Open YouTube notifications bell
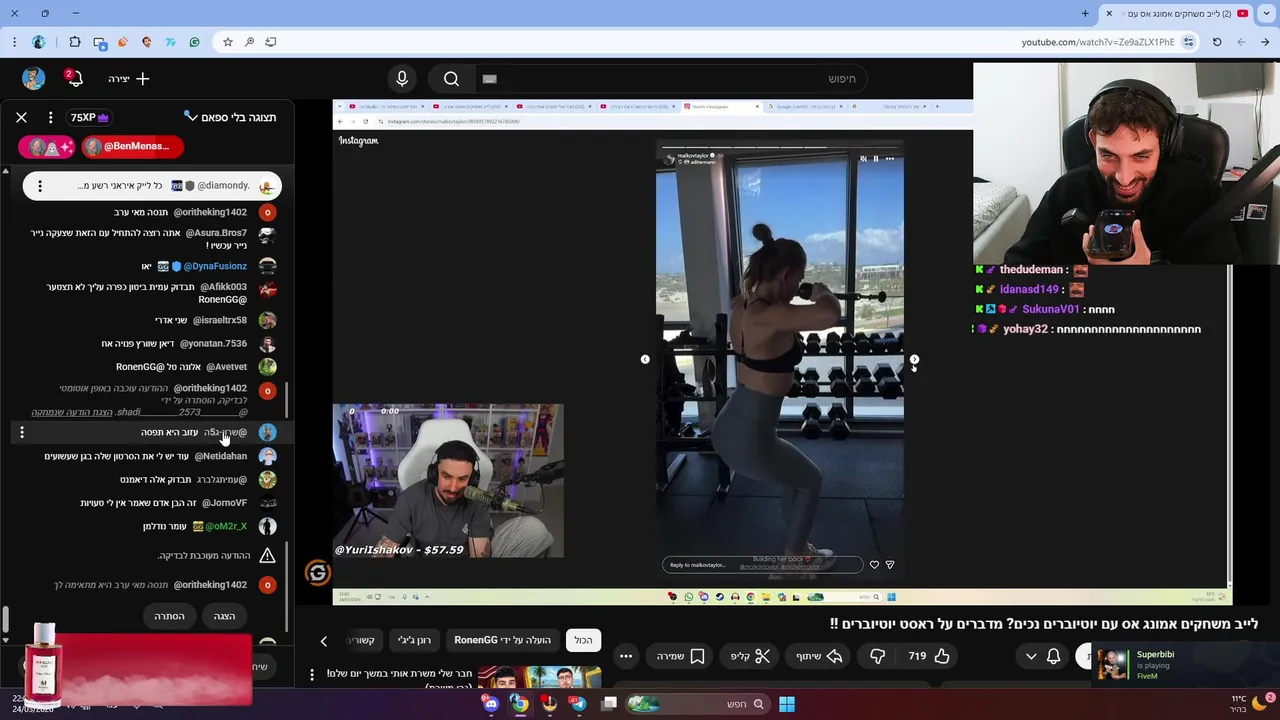This screenshot has height=720, width=1280. (73, 78)
